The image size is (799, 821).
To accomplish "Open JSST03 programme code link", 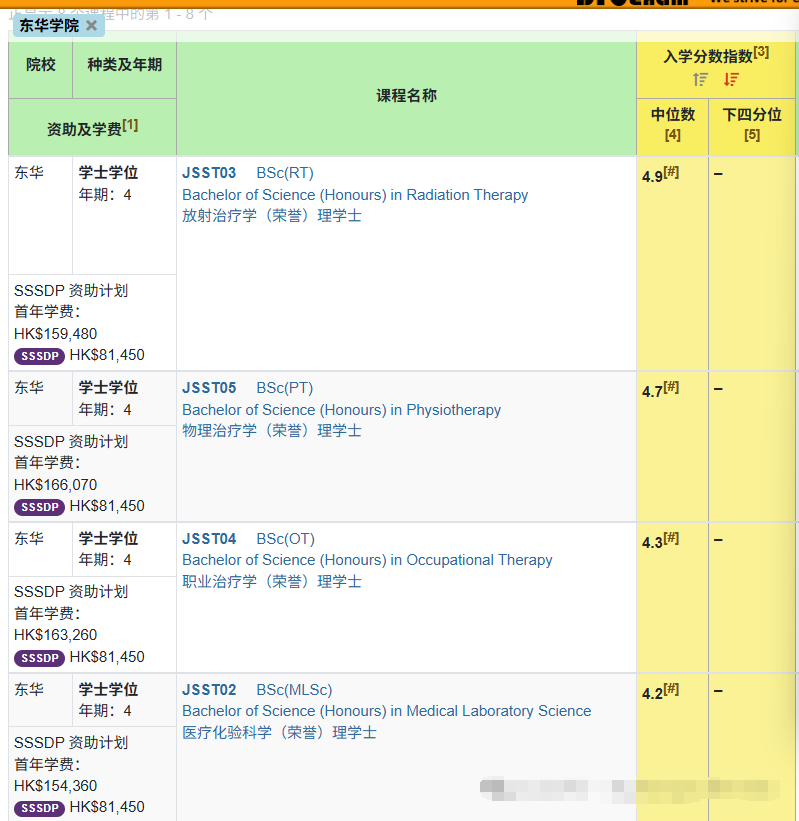I will point(209,173).
